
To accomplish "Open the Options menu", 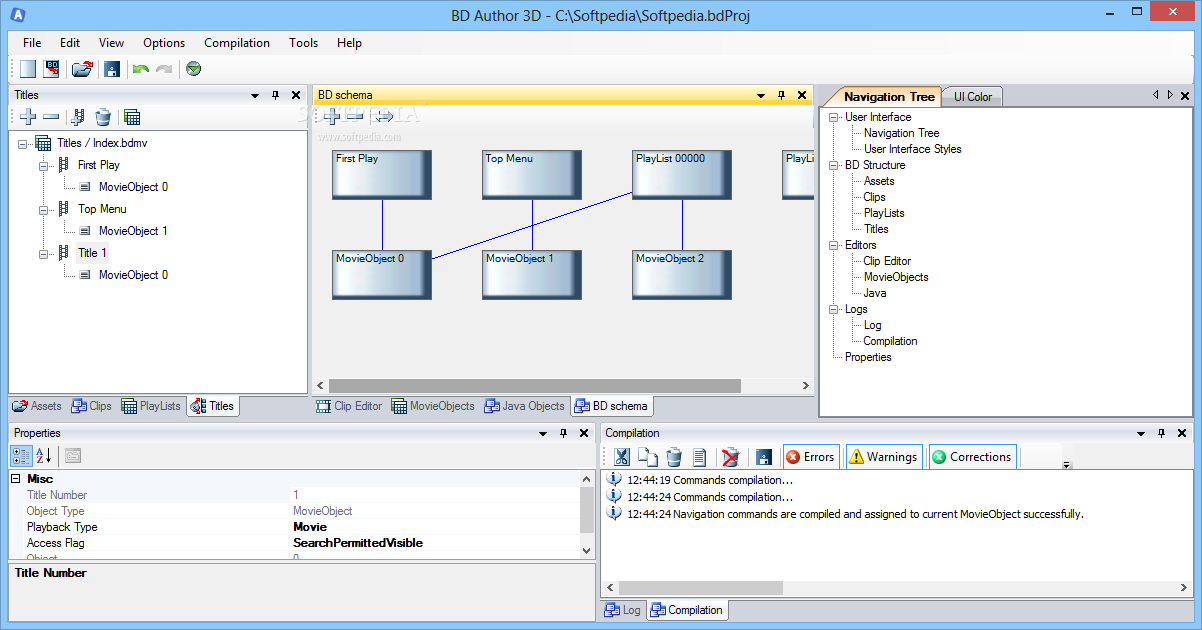I will (164, 43).
